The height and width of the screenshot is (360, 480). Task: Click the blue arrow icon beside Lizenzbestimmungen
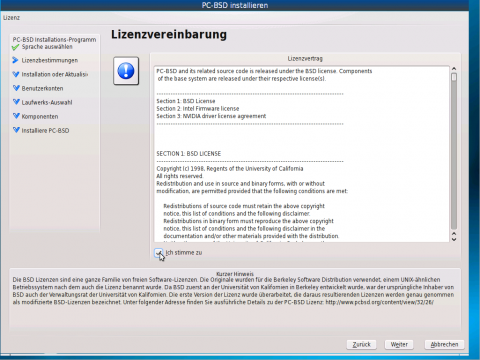(x=15, y=60)
